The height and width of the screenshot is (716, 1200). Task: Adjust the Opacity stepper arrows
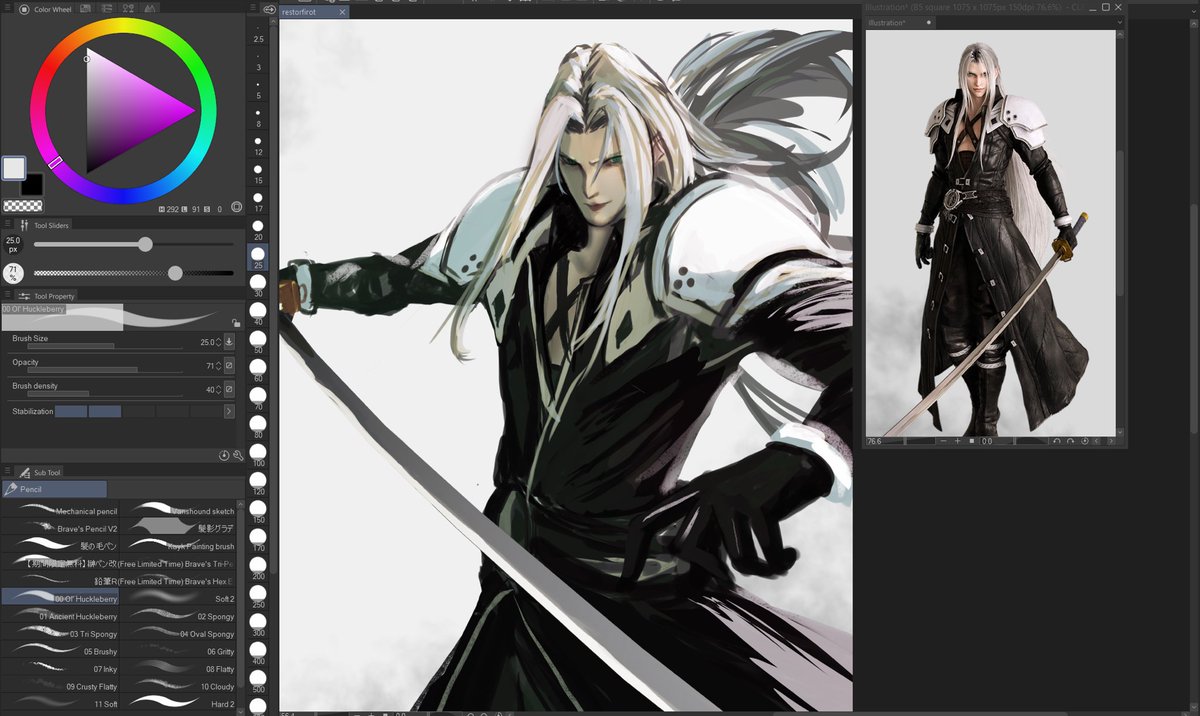point(219,366)
